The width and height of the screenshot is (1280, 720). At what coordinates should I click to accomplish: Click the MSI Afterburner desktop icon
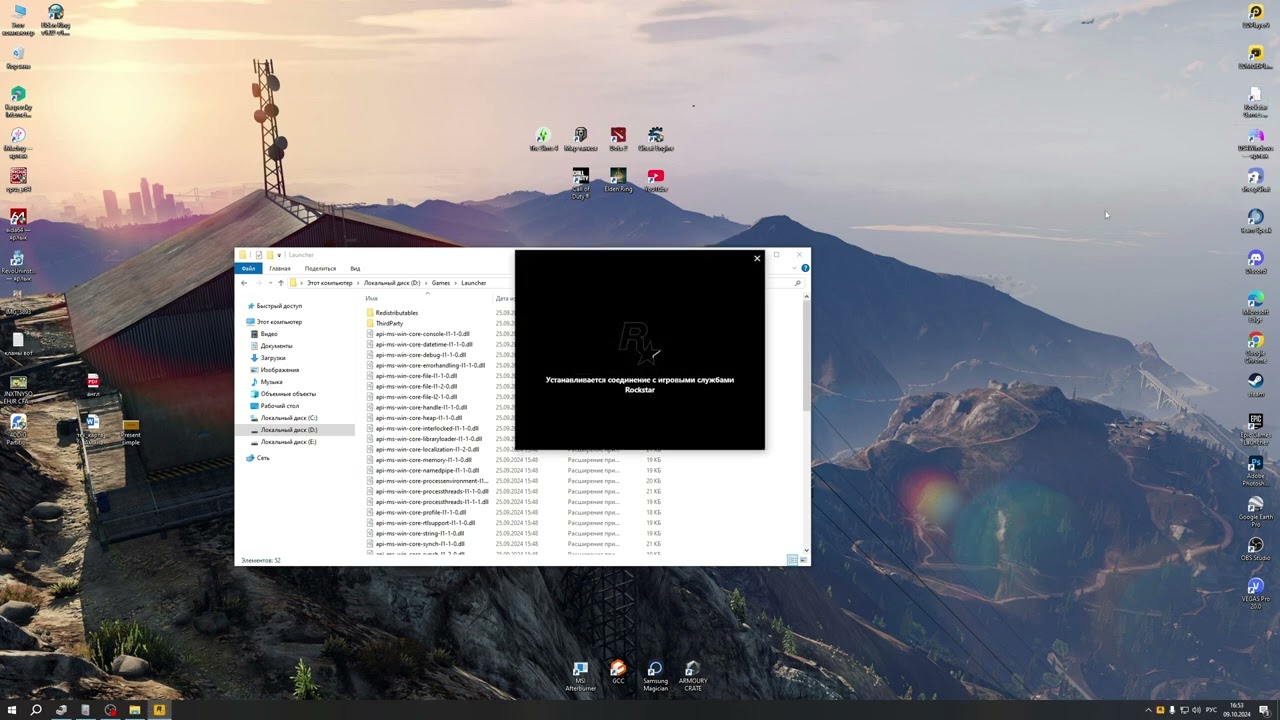point(580,671)
